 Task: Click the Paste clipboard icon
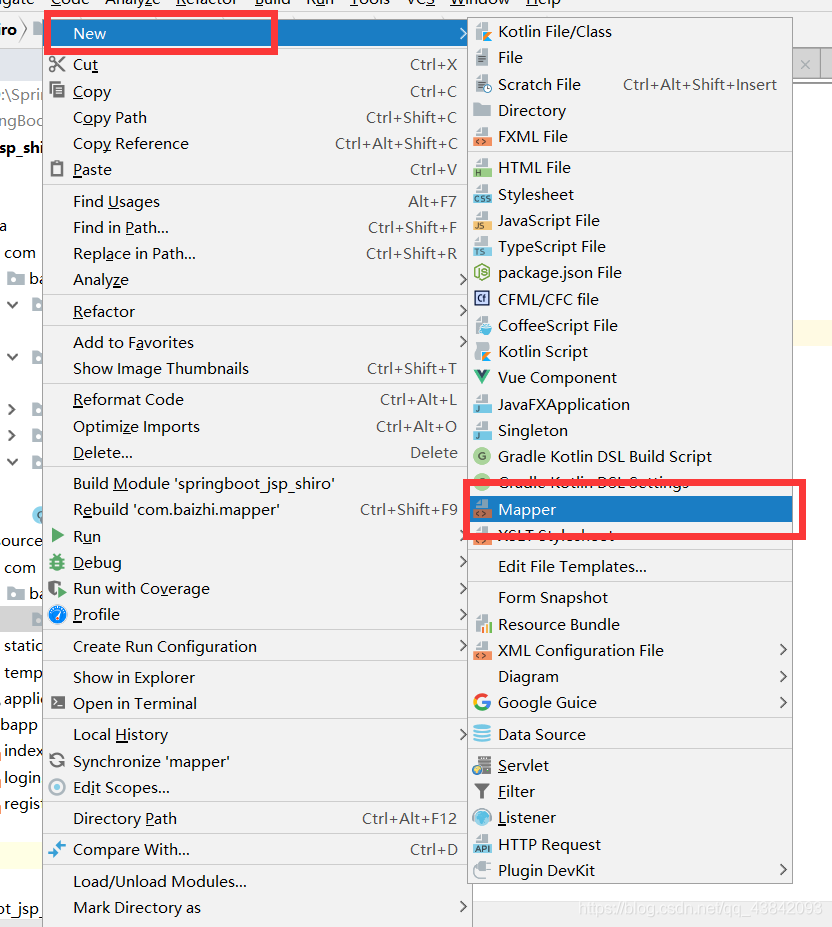coord(57,169)
